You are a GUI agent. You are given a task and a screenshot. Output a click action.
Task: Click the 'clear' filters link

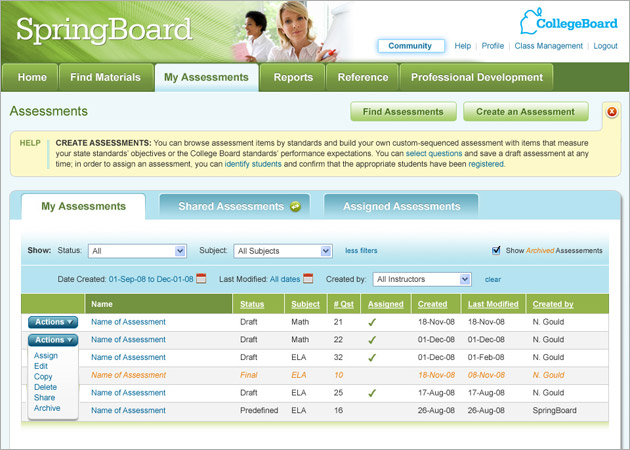(x=493, y=279)
